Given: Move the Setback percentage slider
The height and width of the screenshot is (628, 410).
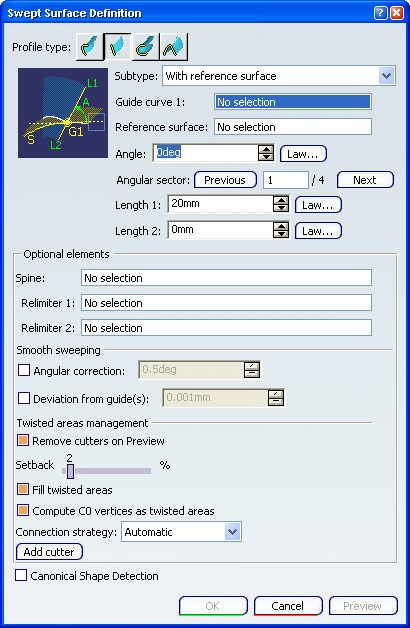Looking at the screenshot, I should point(70,471).
